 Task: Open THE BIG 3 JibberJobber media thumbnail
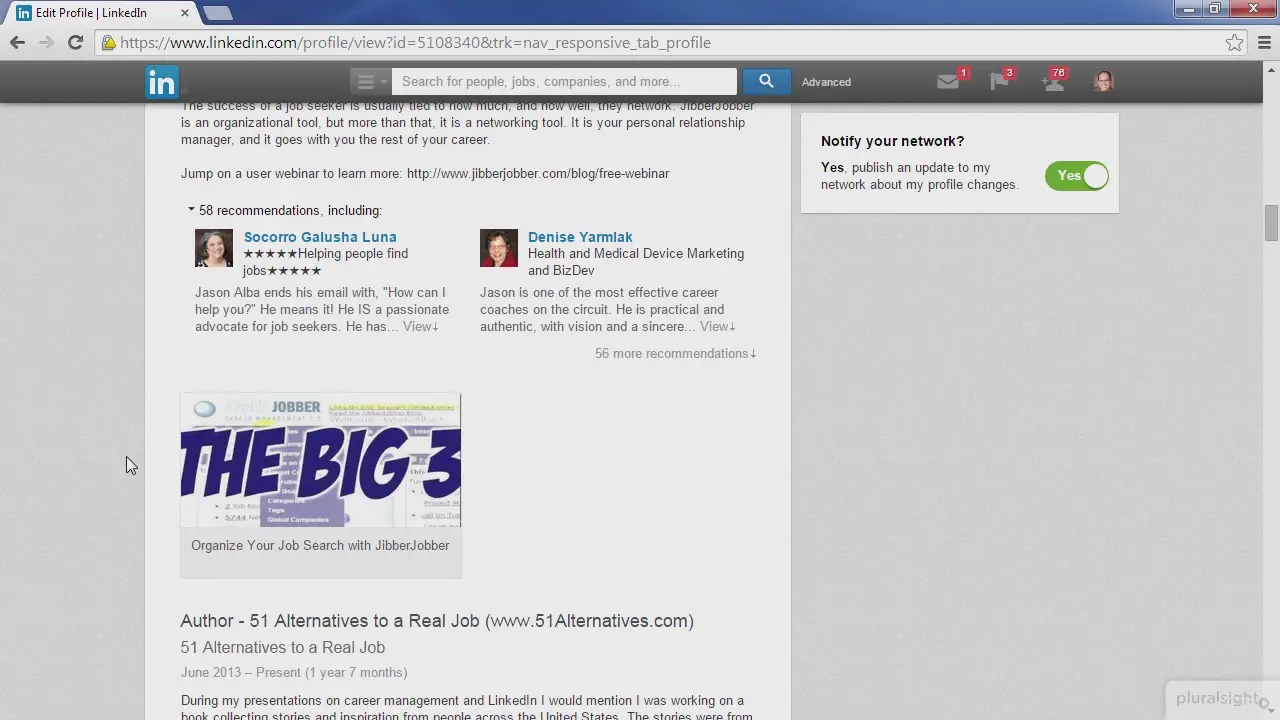click(321, 460)
